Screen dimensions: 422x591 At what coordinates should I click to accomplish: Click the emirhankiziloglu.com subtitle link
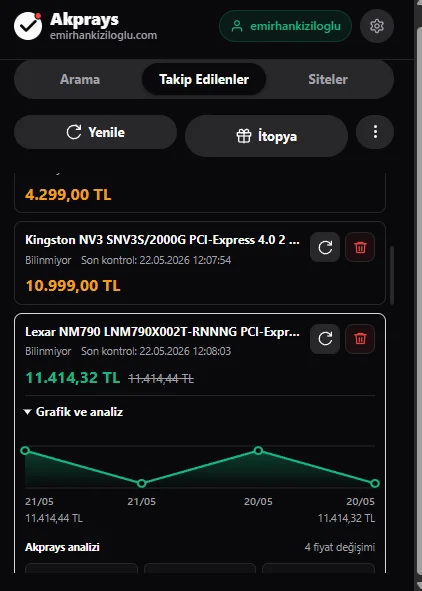(104, 35)
